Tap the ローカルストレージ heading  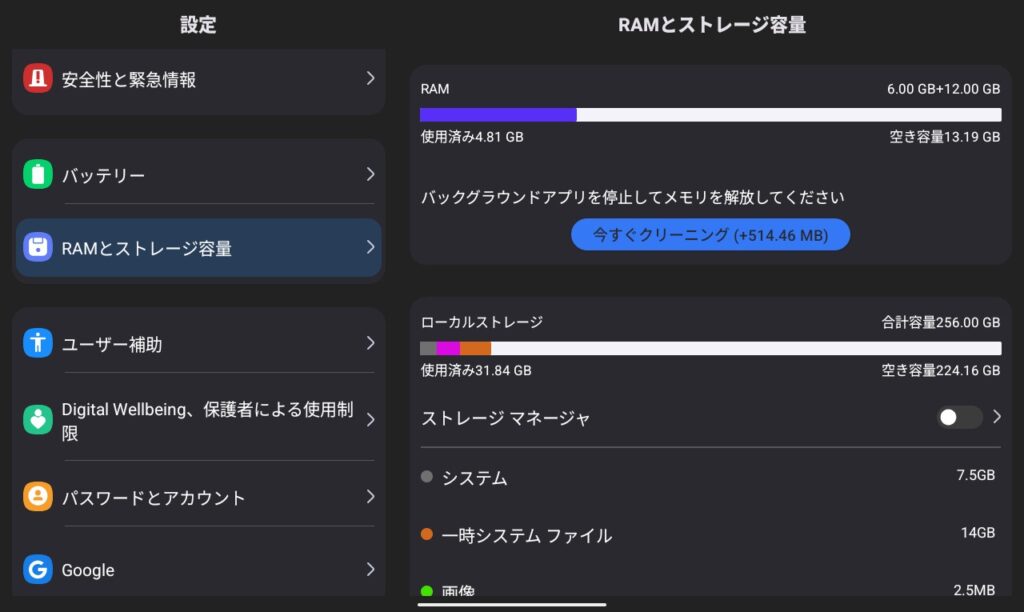482,322
